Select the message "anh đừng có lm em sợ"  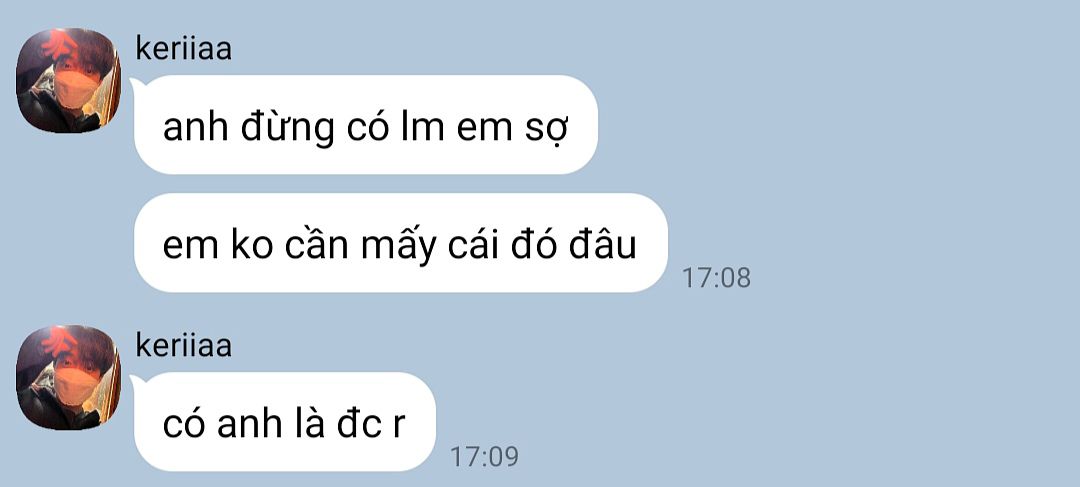point(366,125)
